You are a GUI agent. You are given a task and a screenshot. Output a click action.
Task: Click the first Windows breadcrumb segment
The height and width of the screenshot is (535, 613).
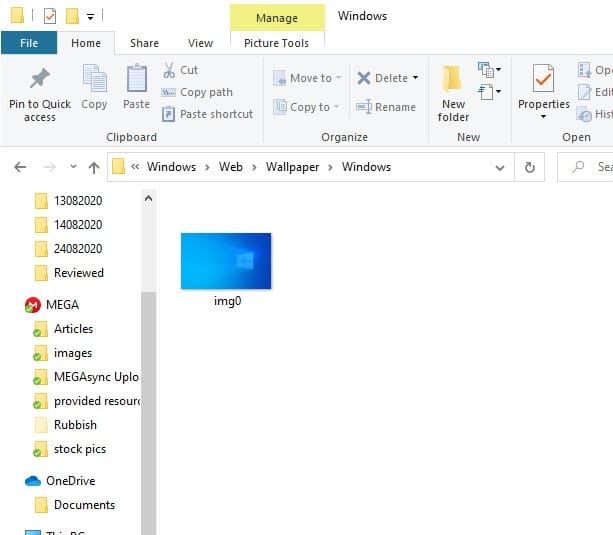pos(171,167)
